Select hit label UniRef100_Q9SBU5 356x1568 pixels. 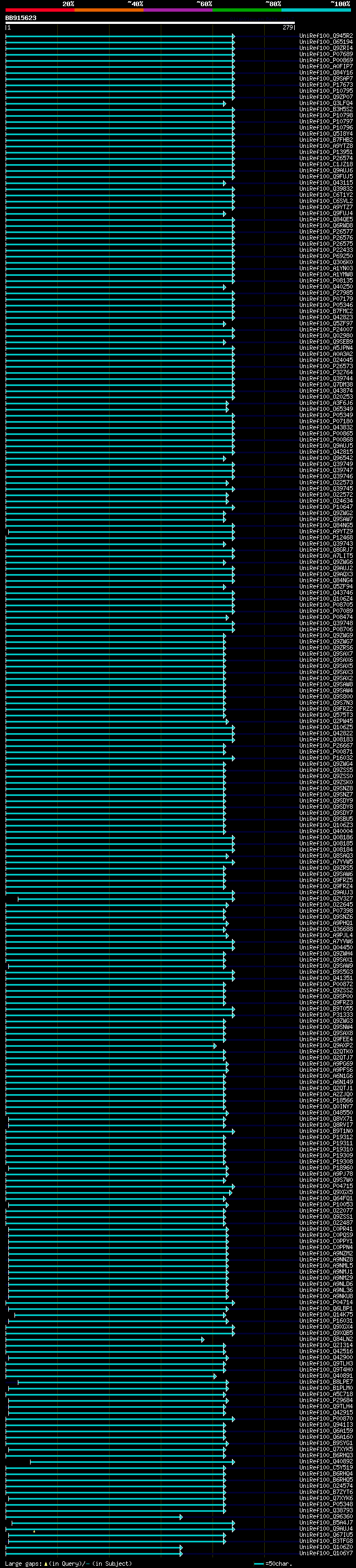[x=326, y=819]
